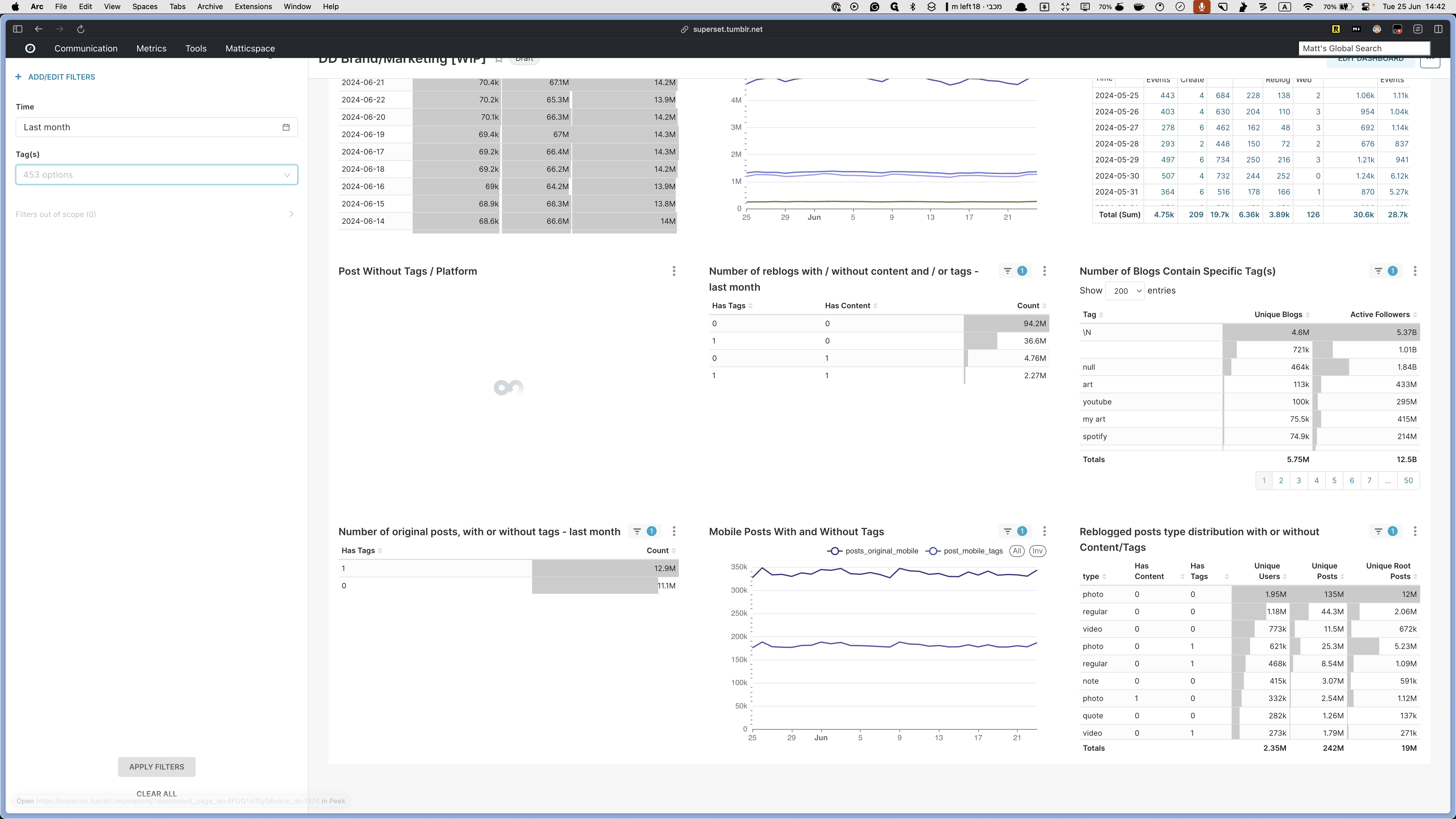Image resolution: width=1456 pixels, height=819 pixels.
Task: Sort by Unique Blogs column
Action: tap(1281, 315)
